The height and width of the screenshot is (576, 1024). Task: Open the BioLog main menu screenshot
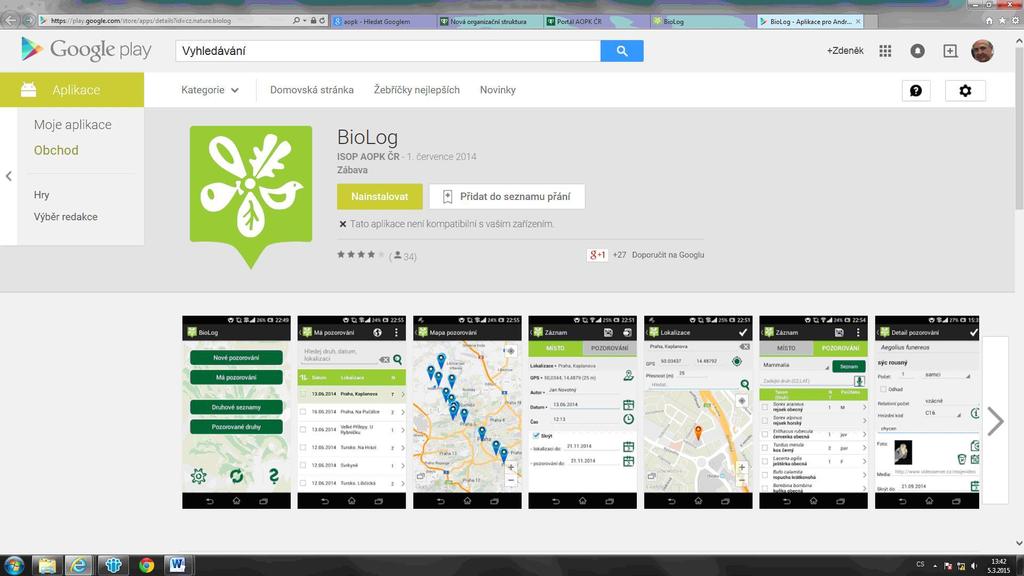point(236,412)
